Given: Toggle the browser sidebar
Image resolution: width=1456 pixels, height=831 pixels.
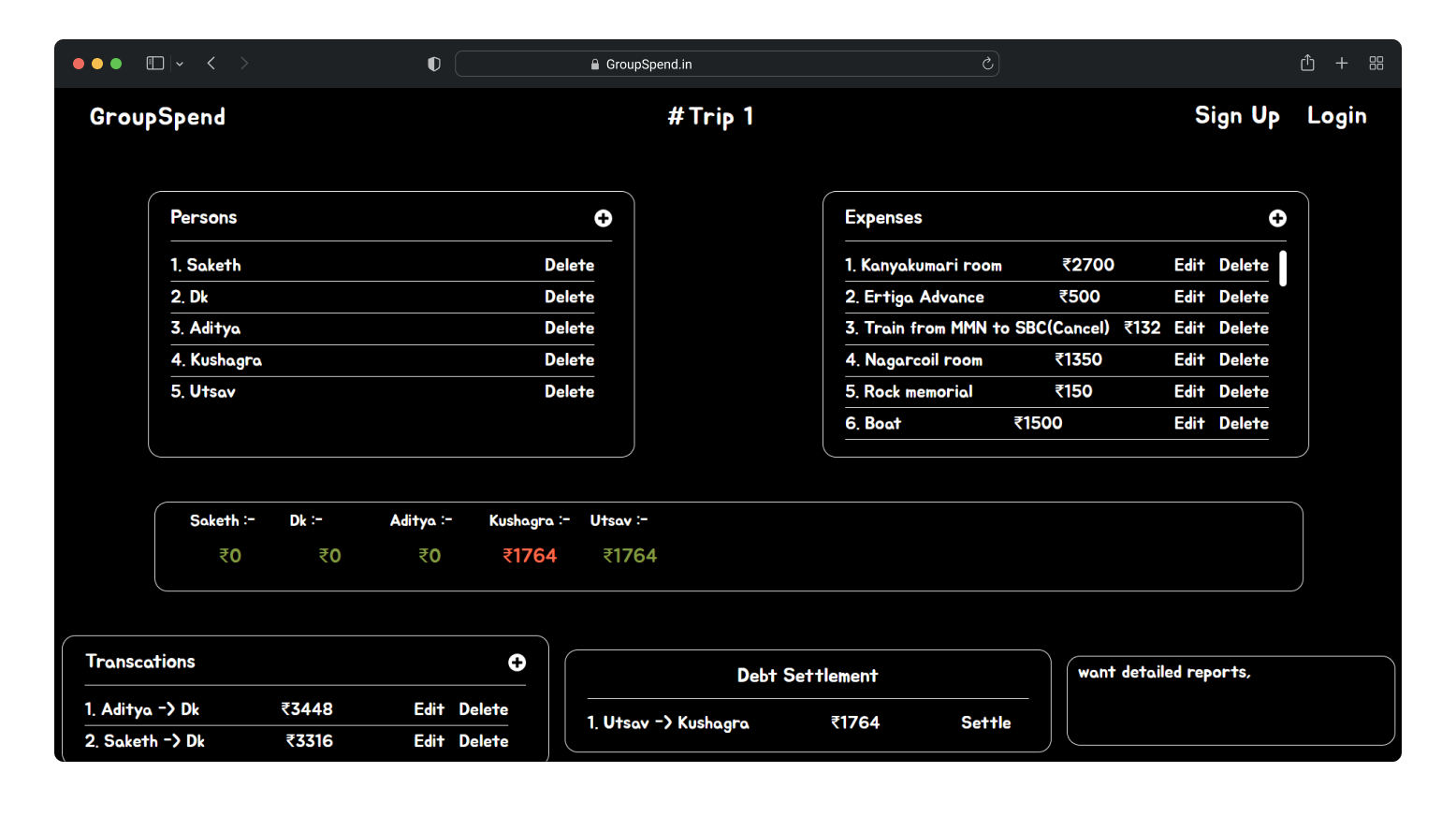Looking at the screenshot, I should point(155,63).
